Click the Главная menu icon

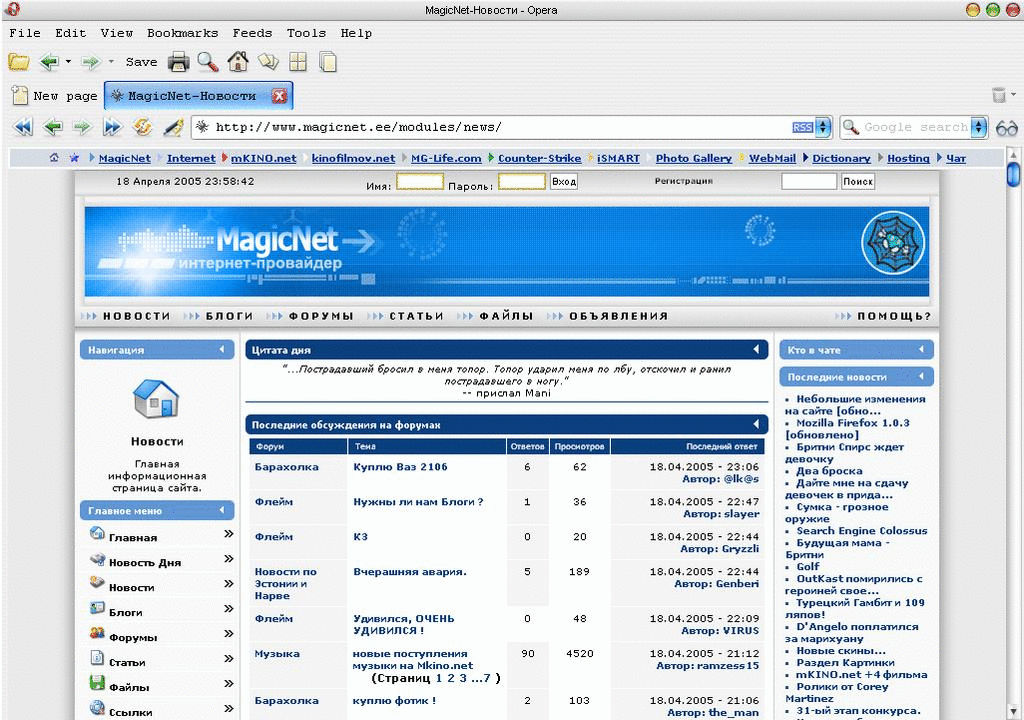pos(97,534)
